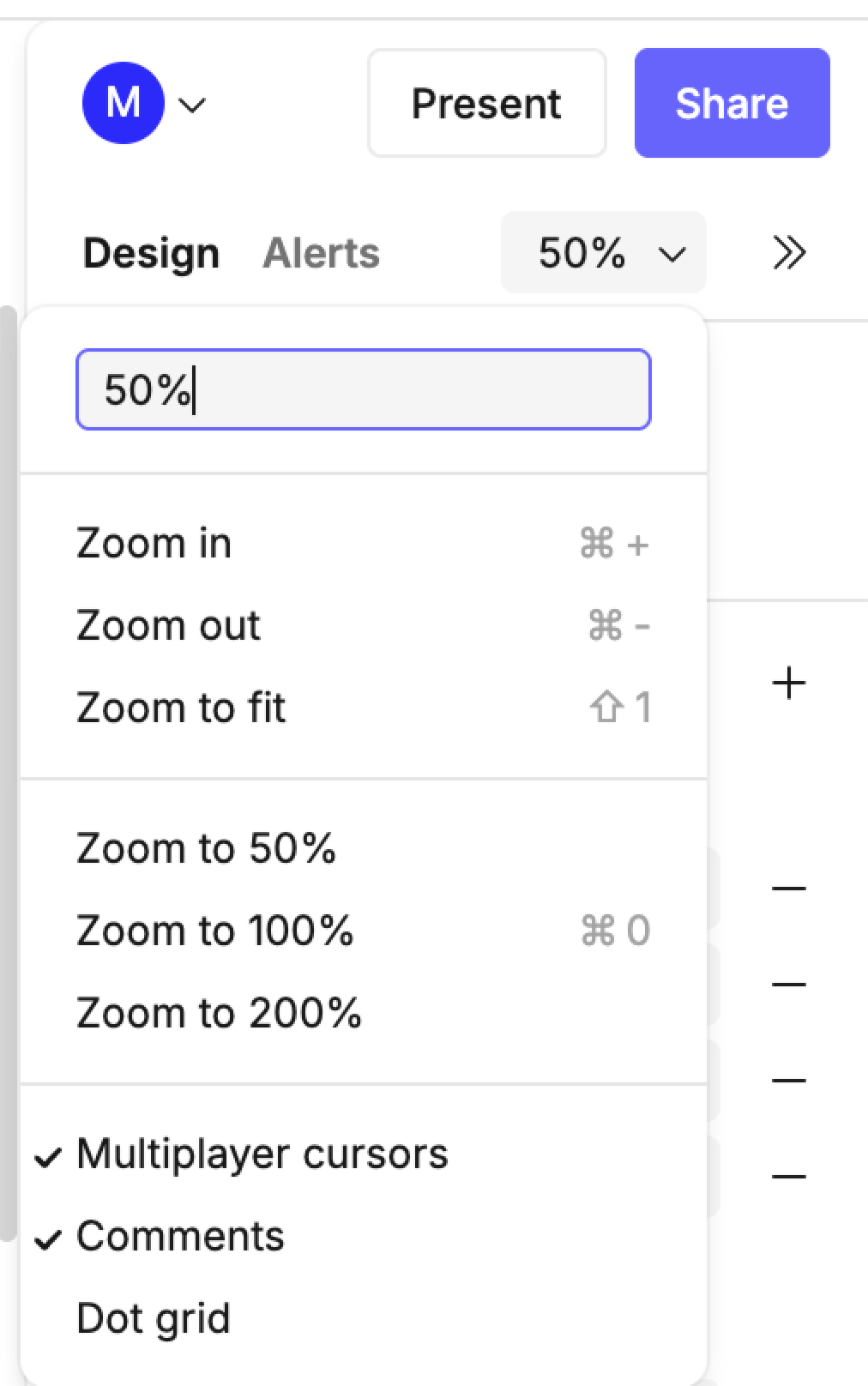
Task: Switch to the Alerts tab
Action: (321, 253)
